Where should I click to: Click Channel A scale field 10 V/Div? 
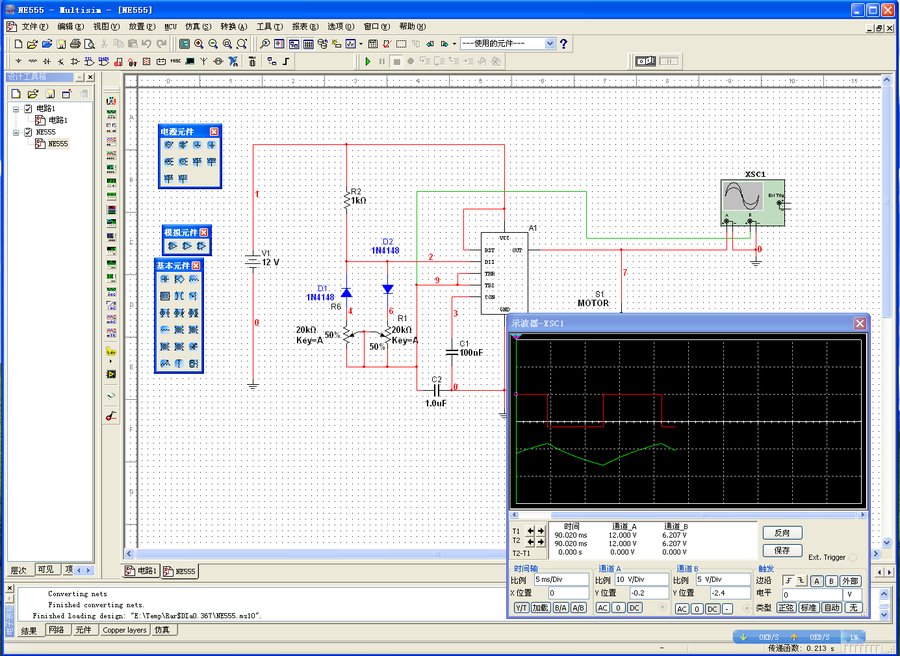(642, 580)
